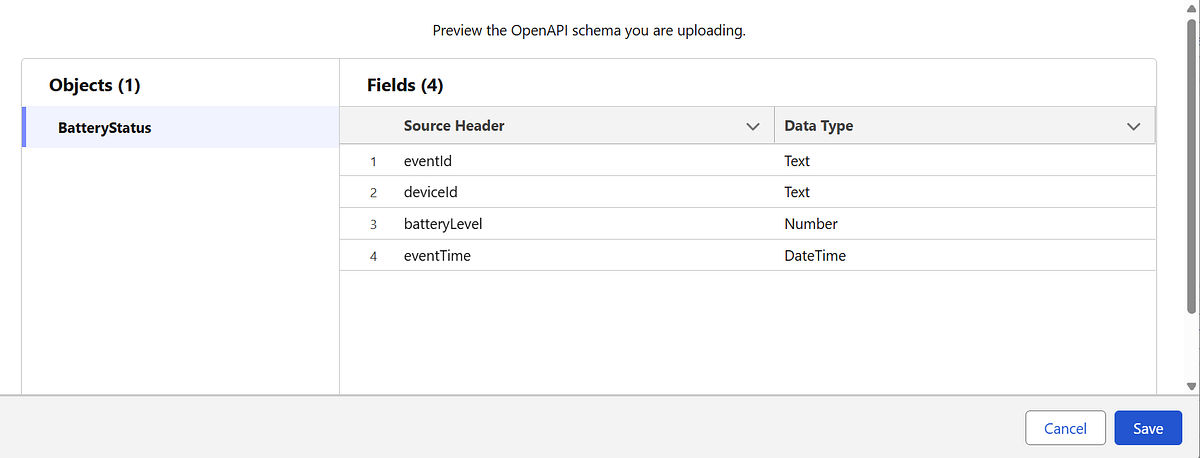Select the batteryLevel source header cell
This screenshot has width=1200, height=458.
click(x=443, y=224)
